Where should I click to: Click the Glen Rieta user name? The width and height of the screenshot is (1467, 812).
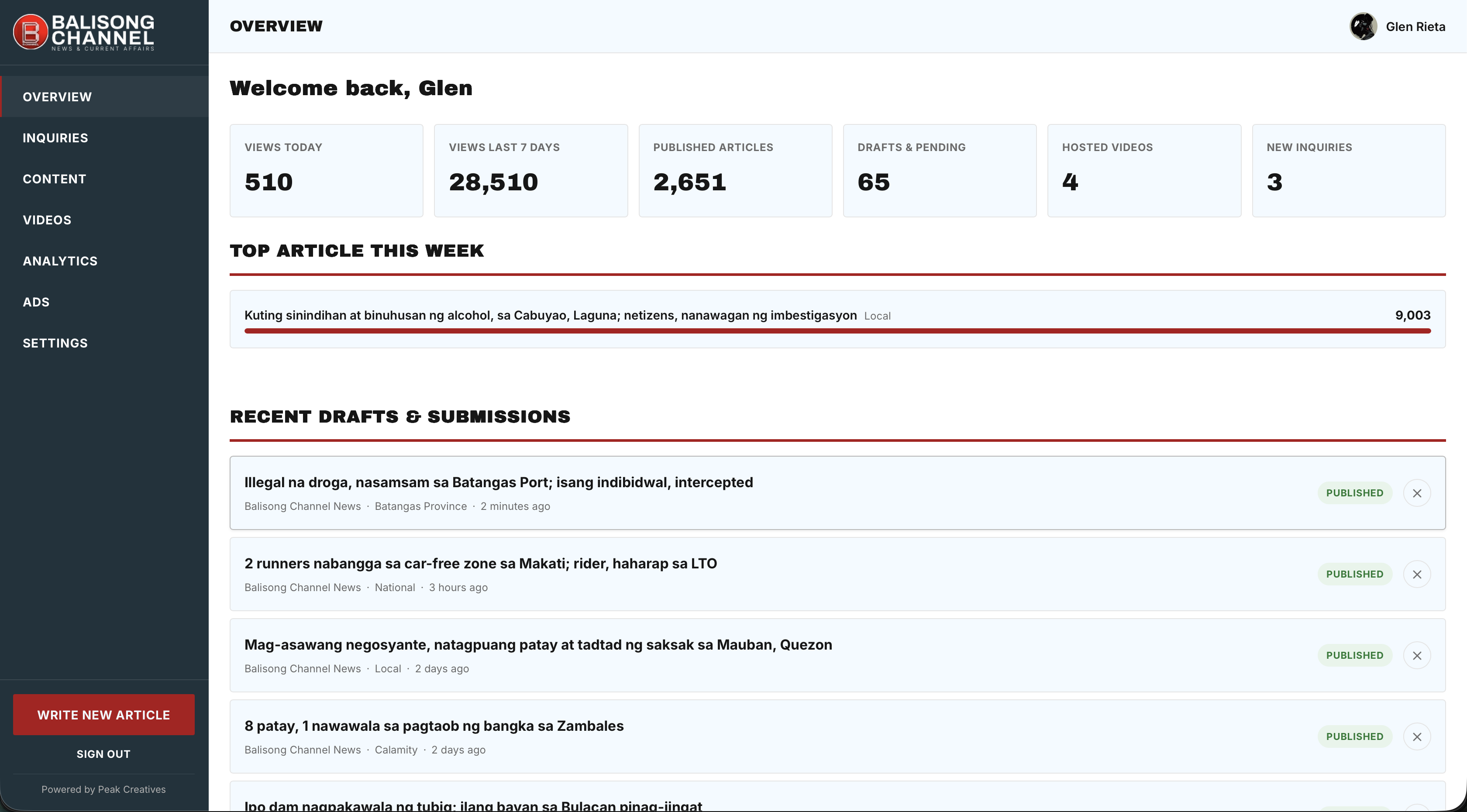[1415, 27]
